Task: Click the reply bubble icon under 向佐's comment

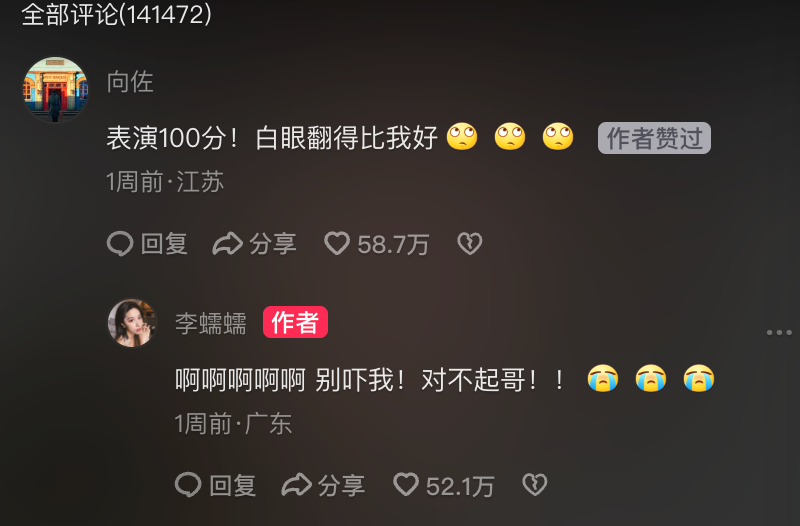Action: tap(120, 243)
